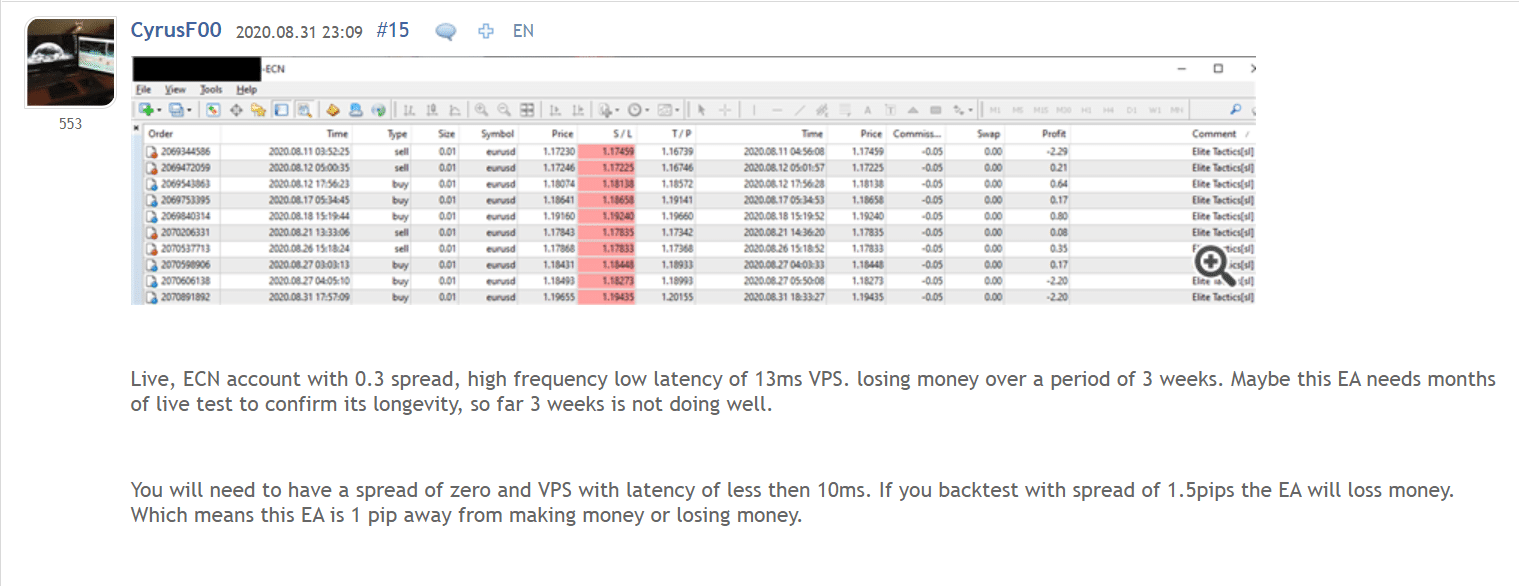Select the M15 timeframe button
The width and height of the screenshot is (1519, 586).
tap(1040, 110)
